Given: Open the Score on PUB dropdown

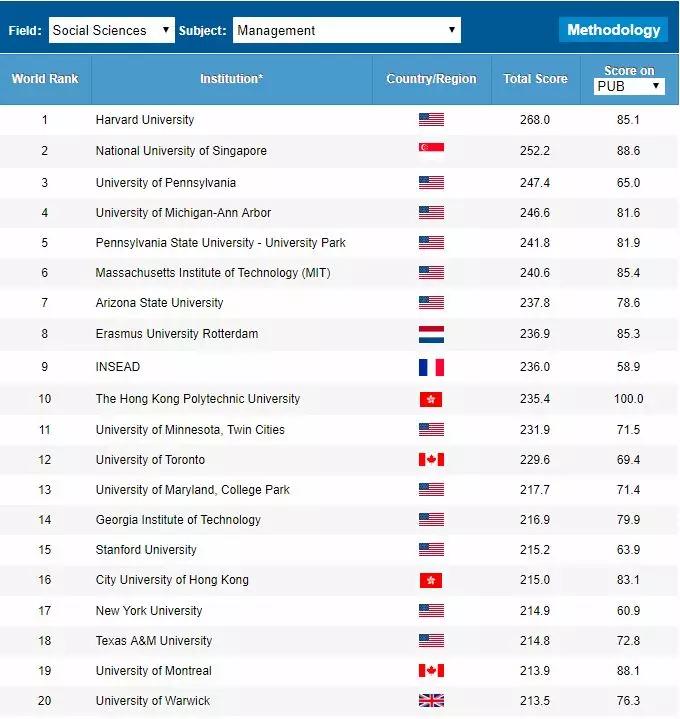Looking at the screenshot, I should [x=629, y=86].
